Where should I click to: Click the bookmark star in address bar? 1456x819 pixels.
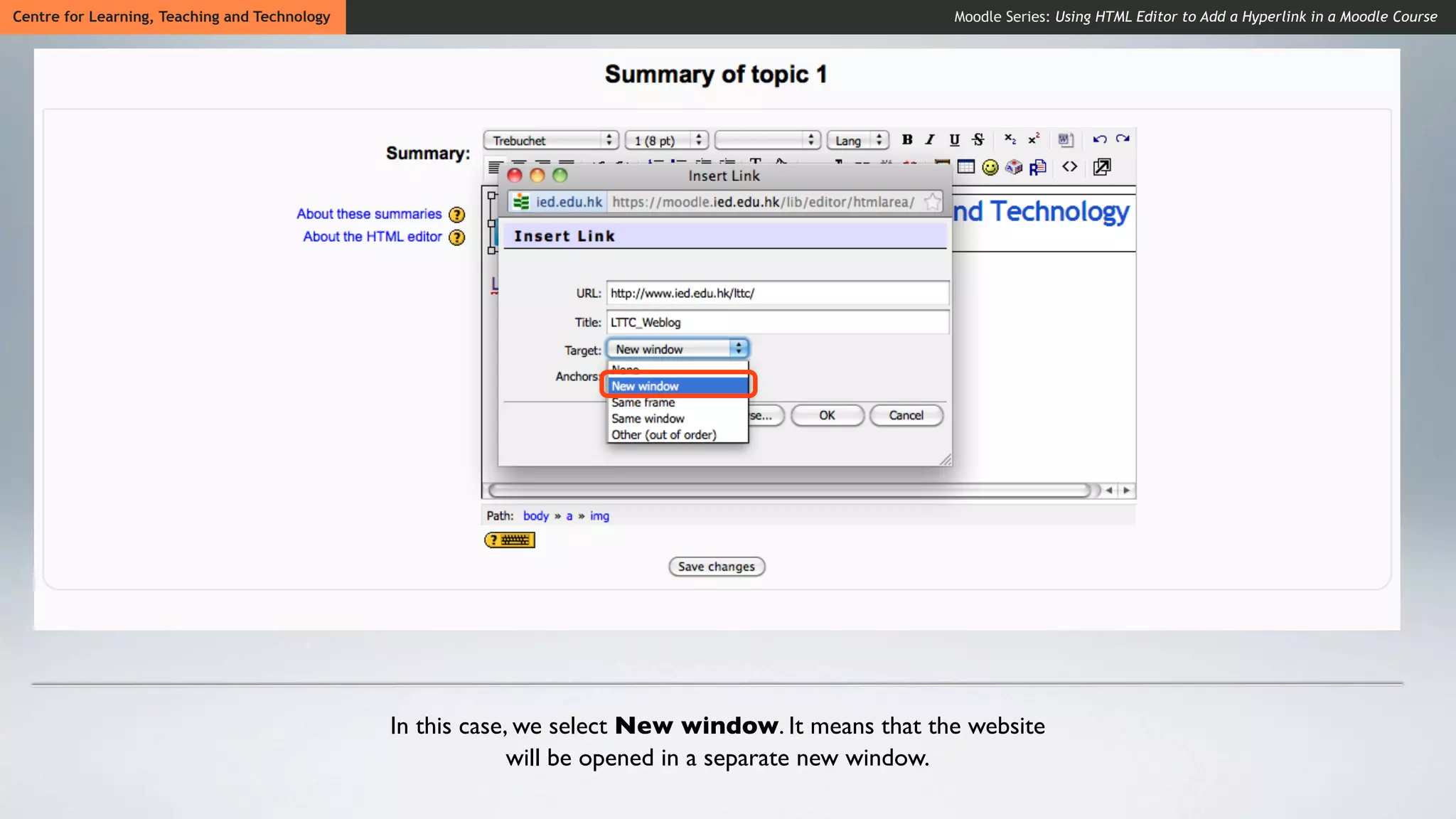point(932,202)
